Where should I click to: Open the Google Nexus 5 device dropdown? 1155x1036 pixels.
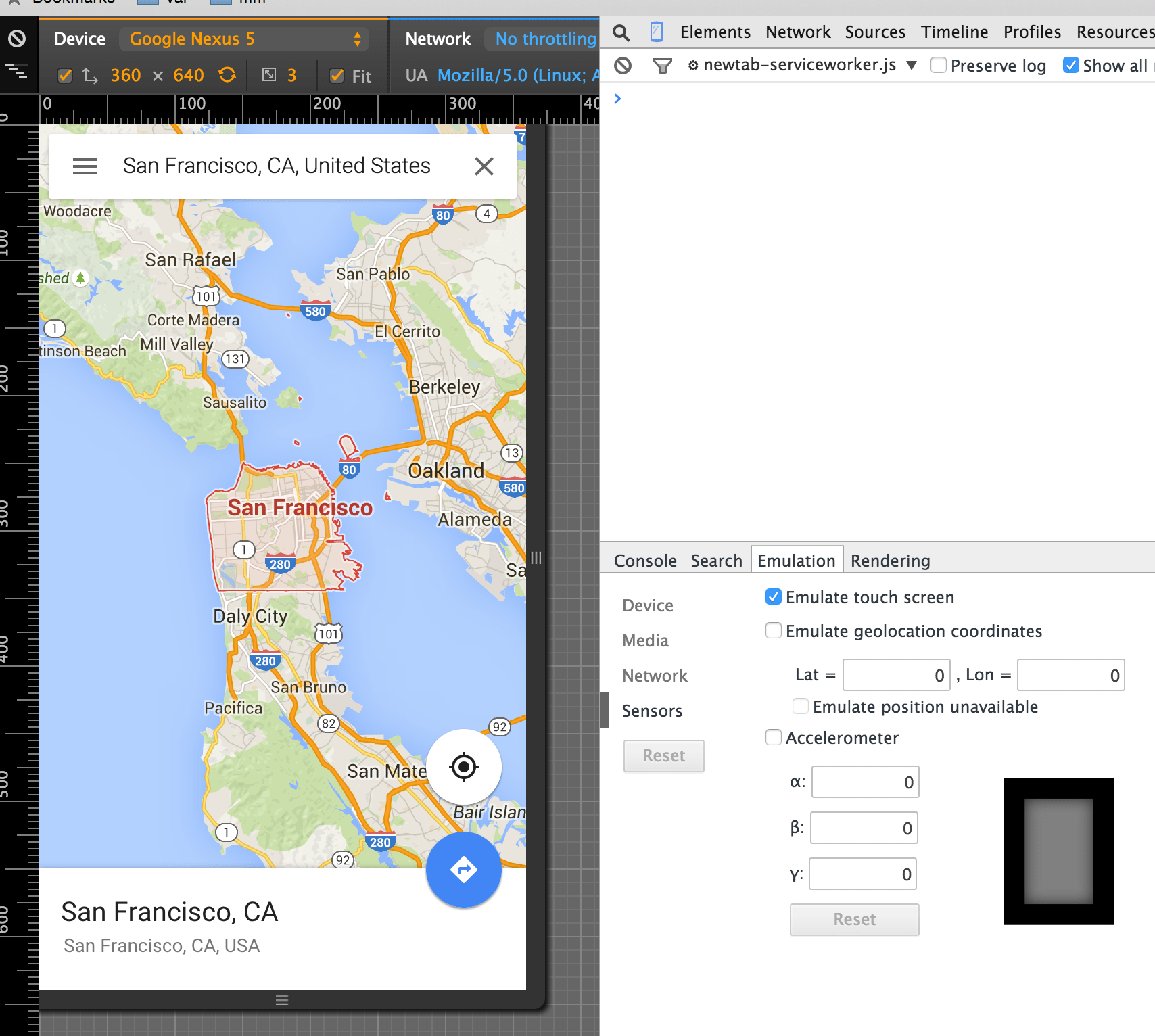(244, 39)
